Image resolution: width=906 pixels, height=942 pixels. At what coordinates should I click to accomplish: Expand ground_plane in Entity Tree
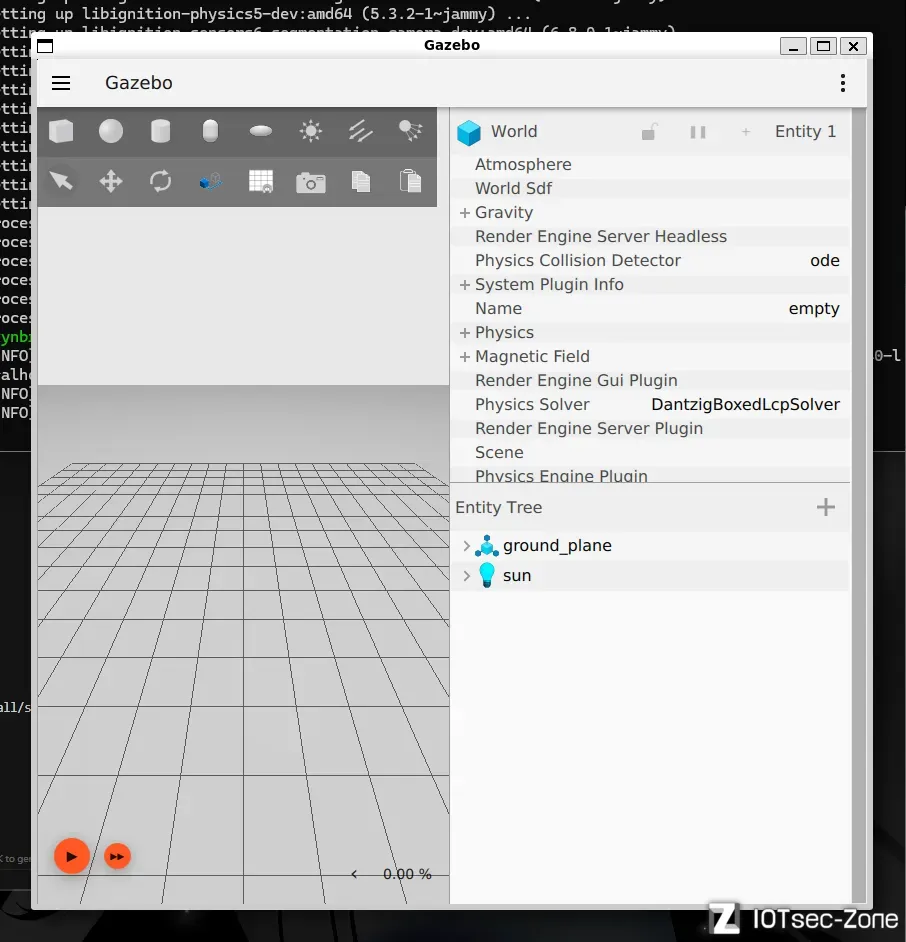466,545
